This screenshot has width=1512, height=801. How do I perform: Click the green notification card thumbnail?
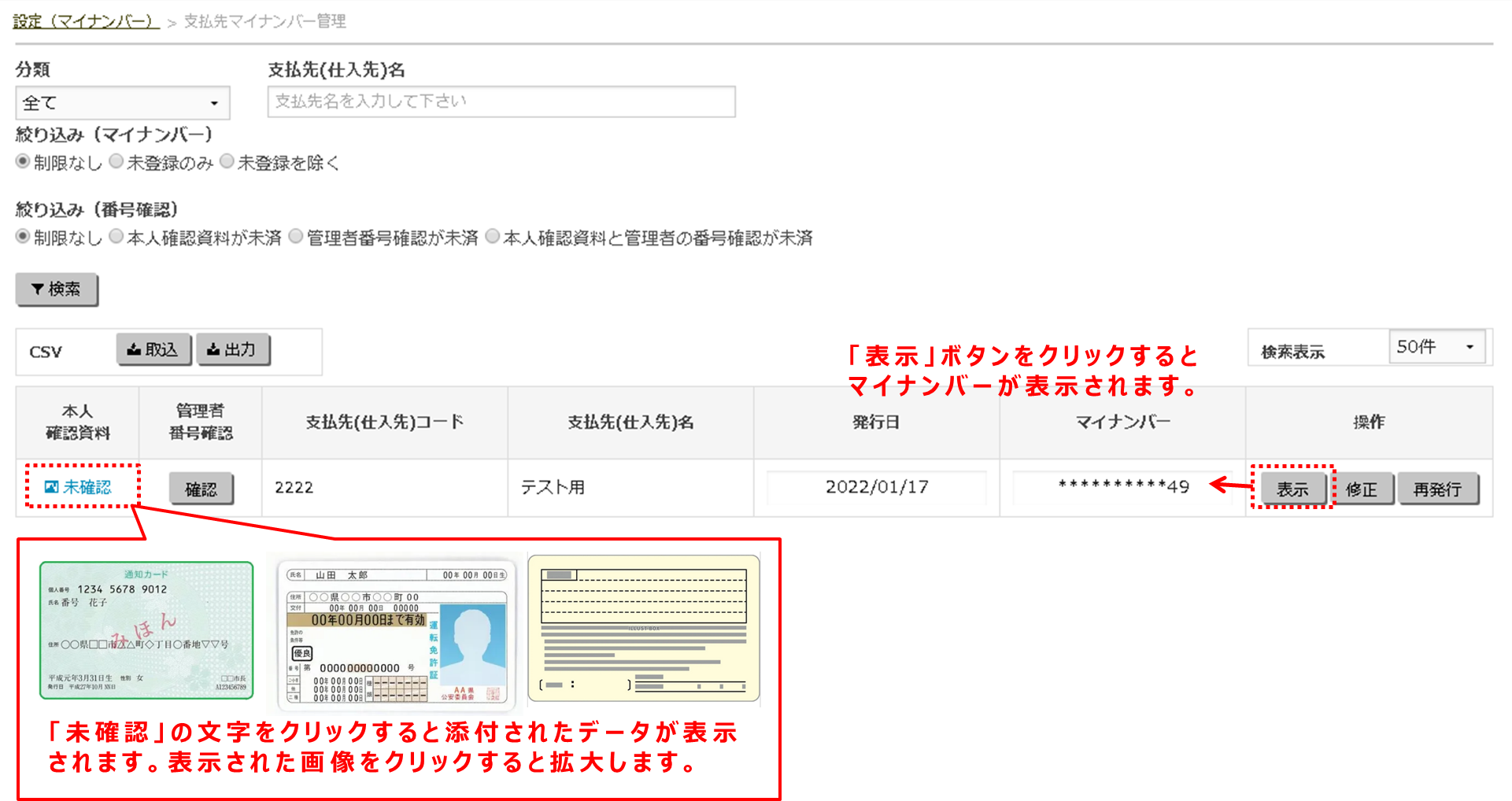(147, 628)
